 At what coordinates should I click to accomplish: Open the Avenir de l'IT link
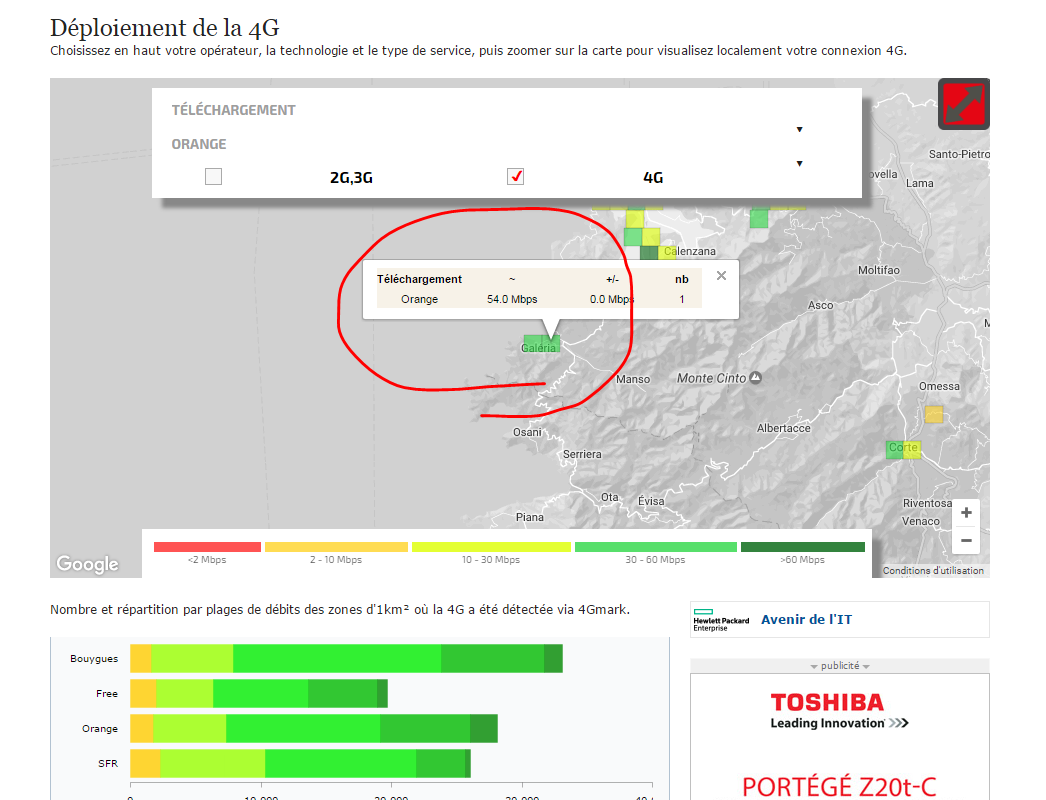tap(806, 619)
